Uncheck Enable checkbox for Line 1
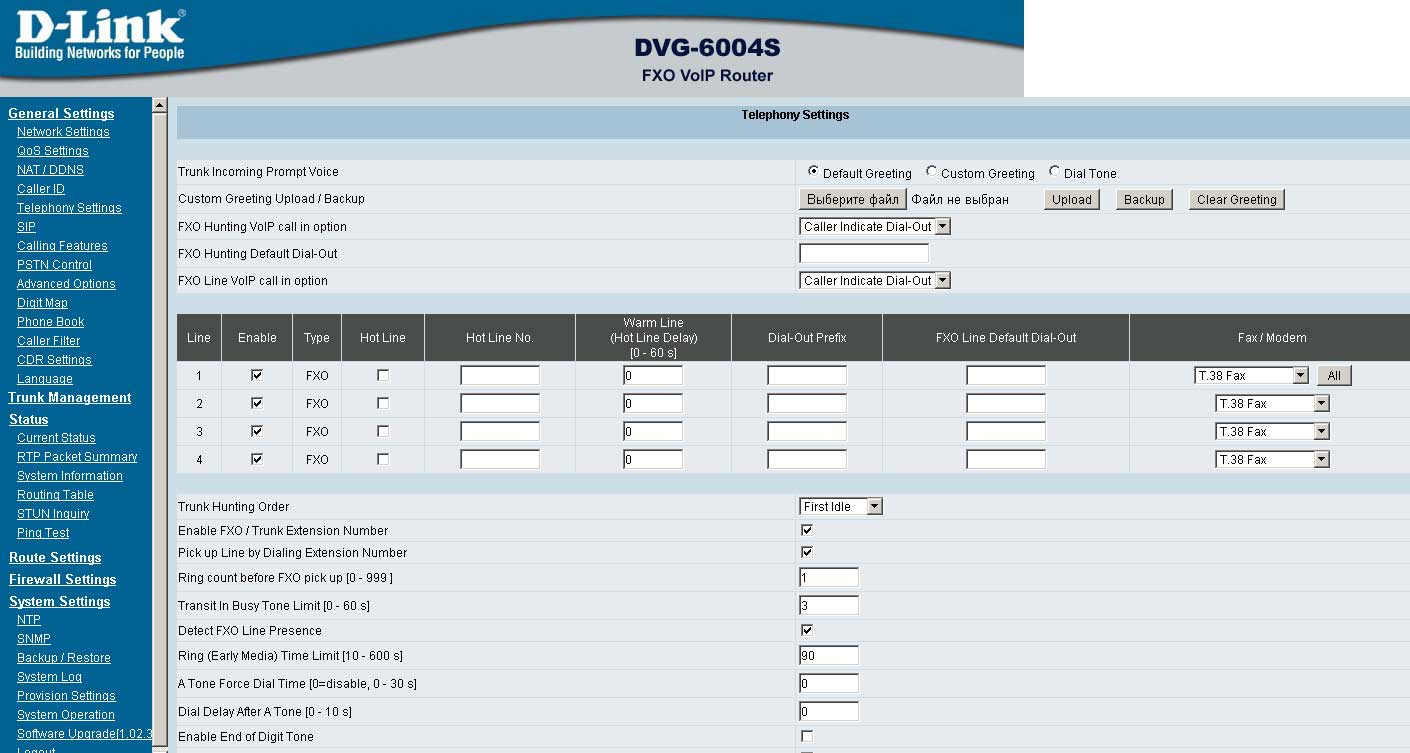This screenshot has height=753, width=1410. pos(257,375)
